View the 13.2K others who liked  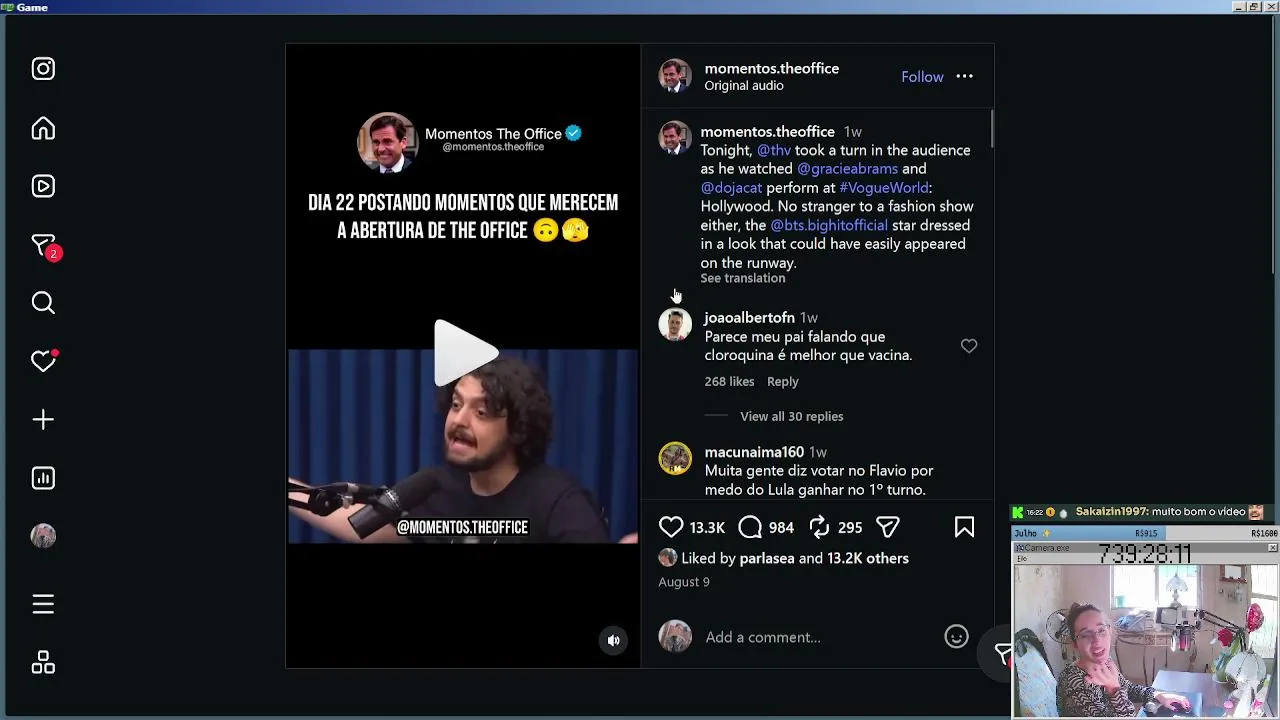pyautogui.click(x=868, y=559)
